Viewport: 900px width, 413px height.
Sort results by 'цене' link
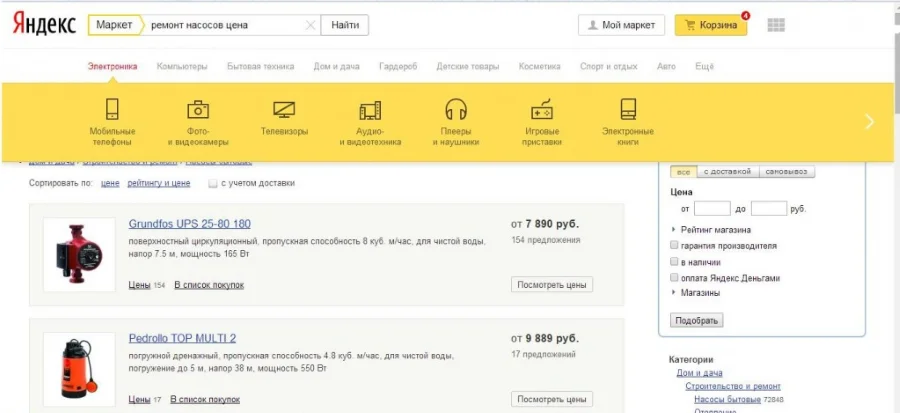point(110,184)
